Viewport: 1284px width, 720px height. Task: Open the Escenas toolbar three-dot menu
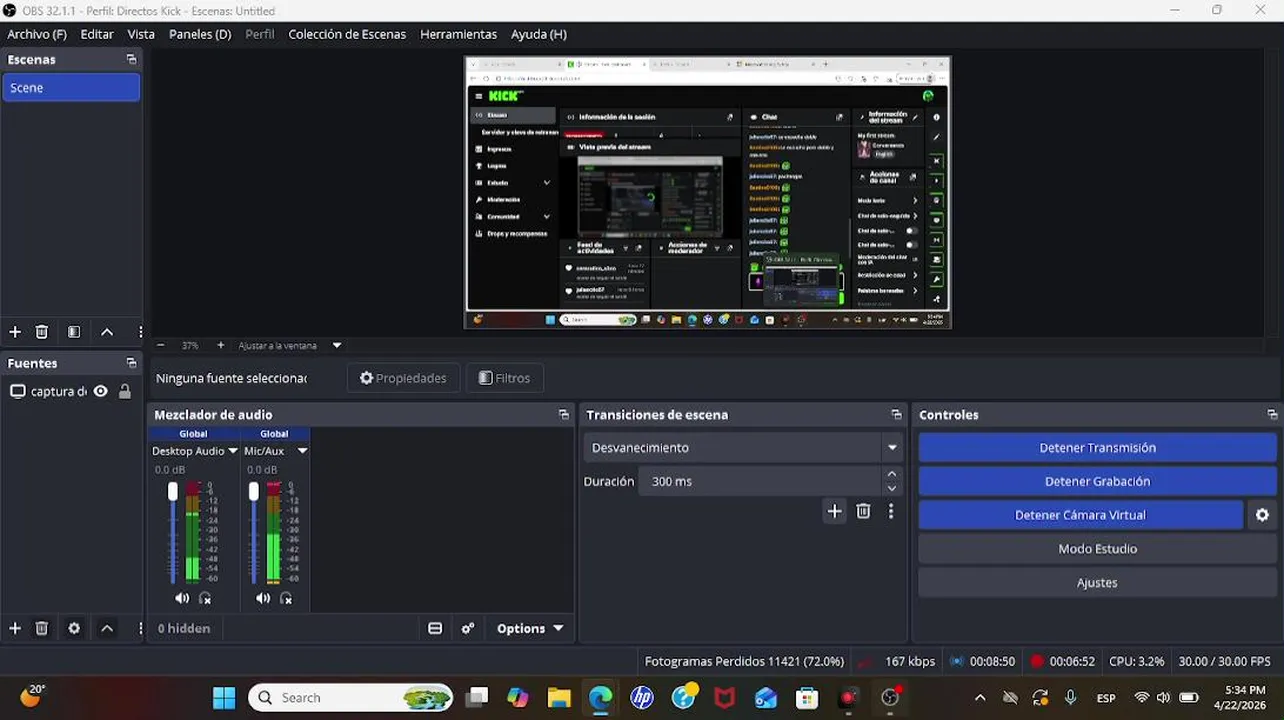click(140, 332)
